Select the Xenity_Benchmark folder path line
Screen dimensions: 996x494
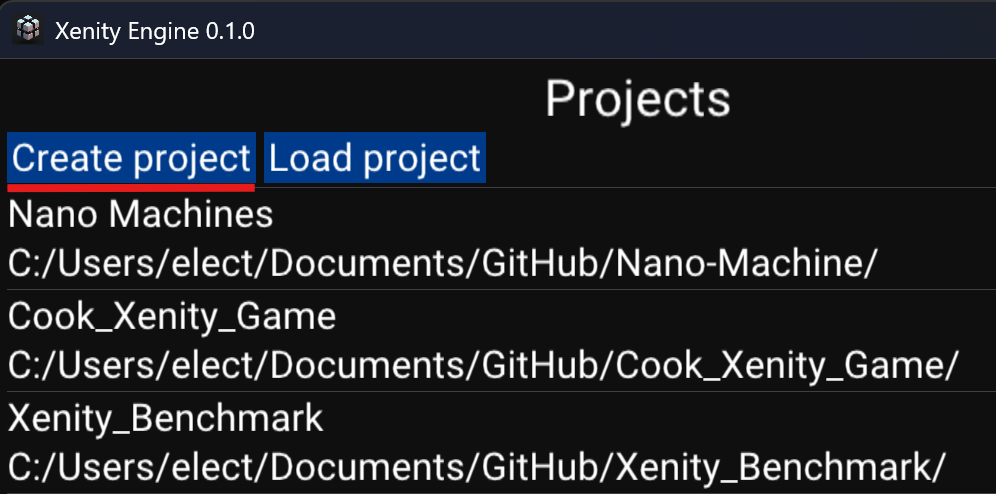[477, 468]
